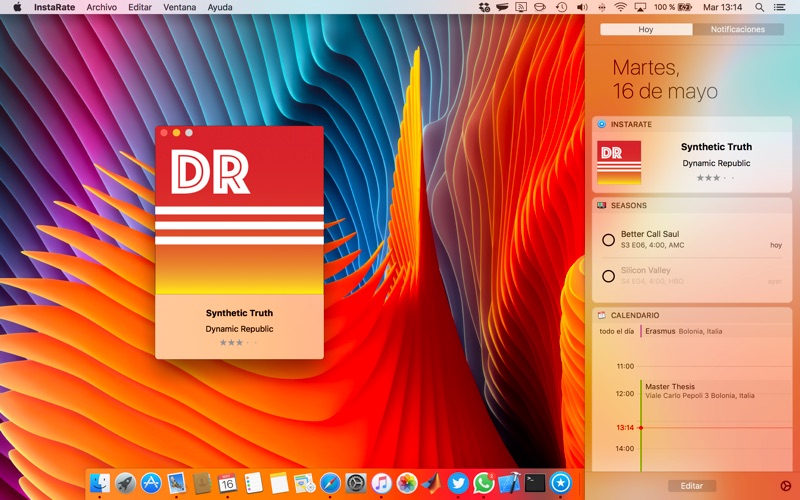
Task: Click the Editar button in Notification Center
Action: tap(692, 486)
